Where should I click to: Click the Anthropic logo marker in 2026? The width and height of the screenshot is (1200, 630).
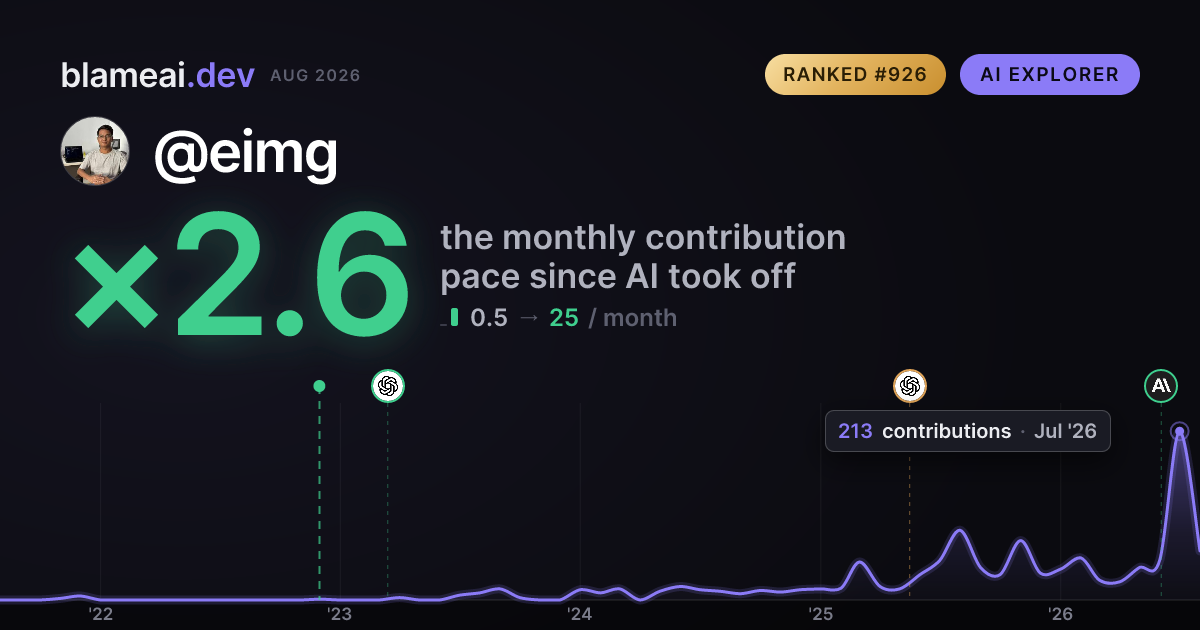tap(1161, 385)
